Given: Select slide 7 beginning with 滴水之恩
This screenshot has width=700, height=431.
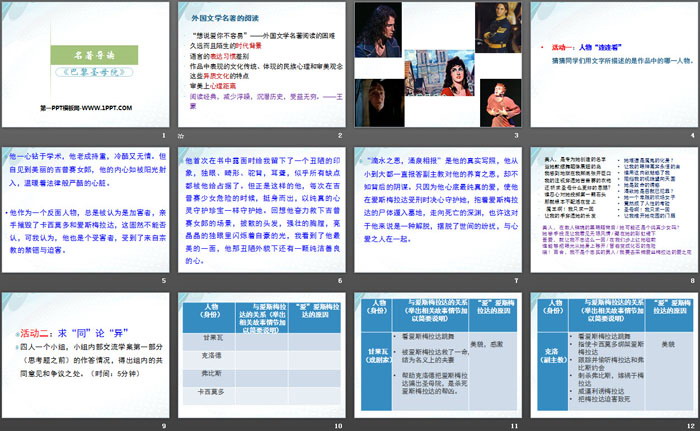Looking at the screenshot, I should tap(436, 209).
